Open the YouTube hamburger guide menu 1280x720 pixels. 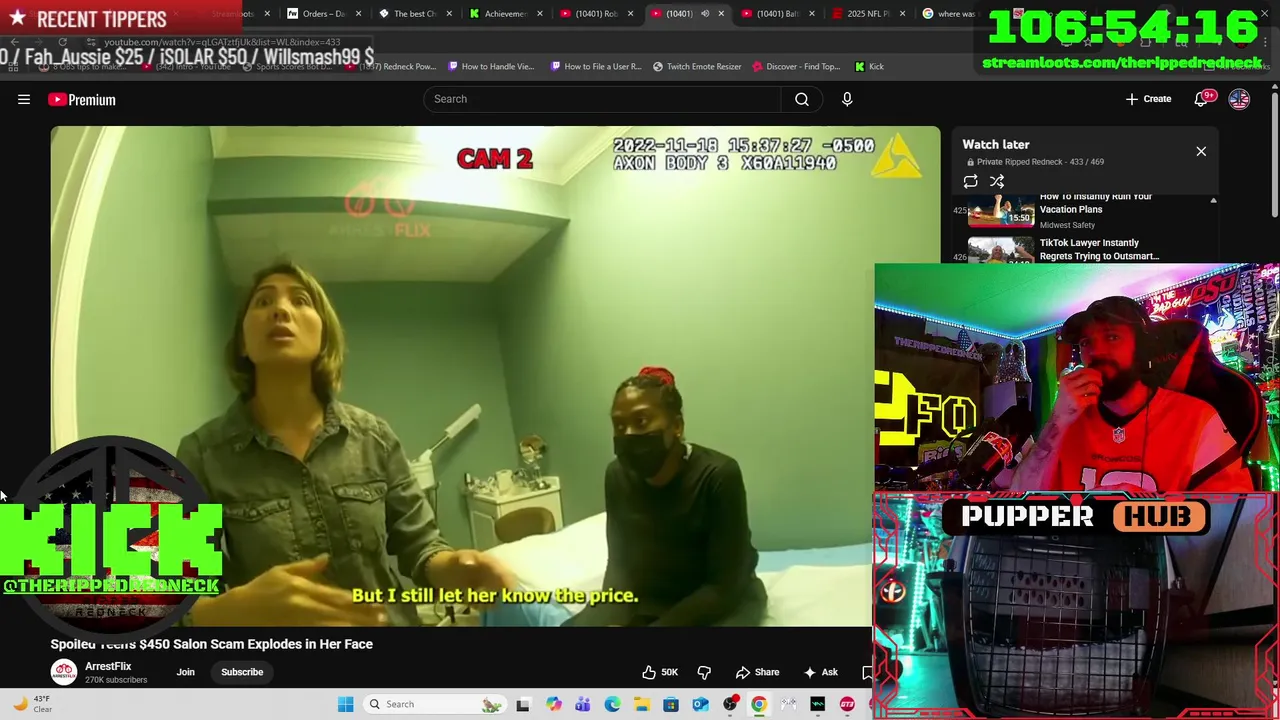(24, 99)
